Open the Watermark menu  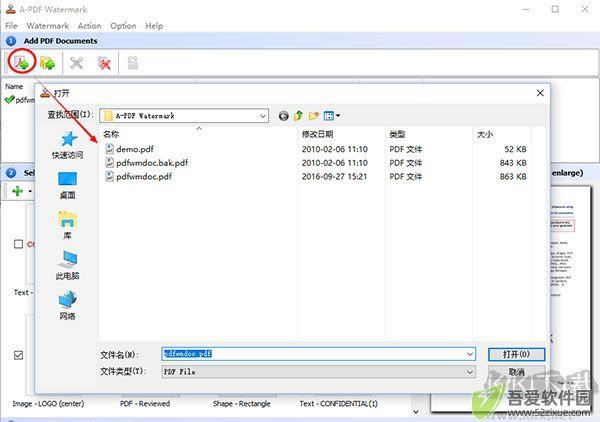[x=47, y=26]
